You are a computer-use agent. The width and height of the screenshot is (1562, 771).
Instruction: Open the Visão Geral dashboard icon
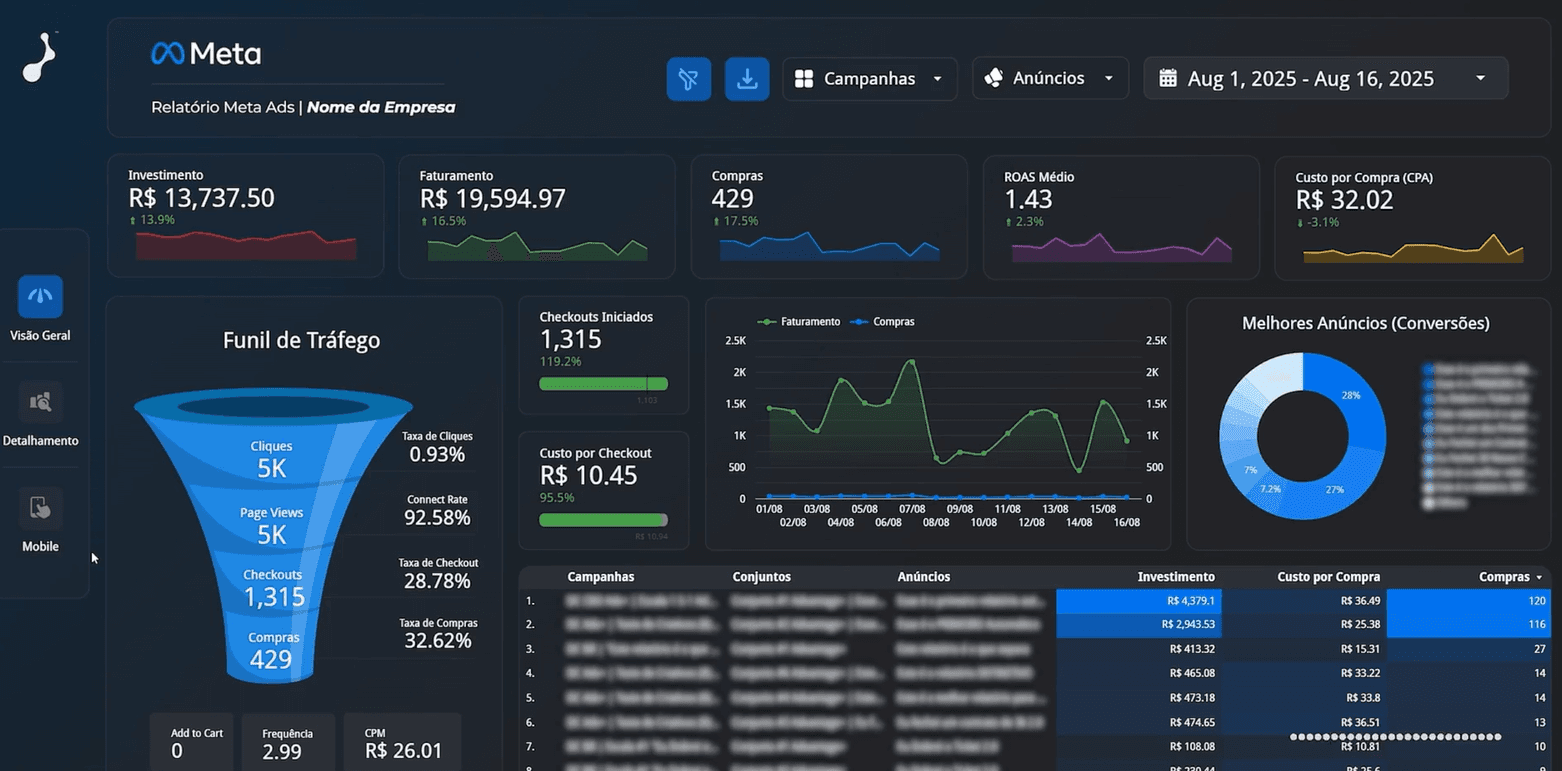pos(40,297)
